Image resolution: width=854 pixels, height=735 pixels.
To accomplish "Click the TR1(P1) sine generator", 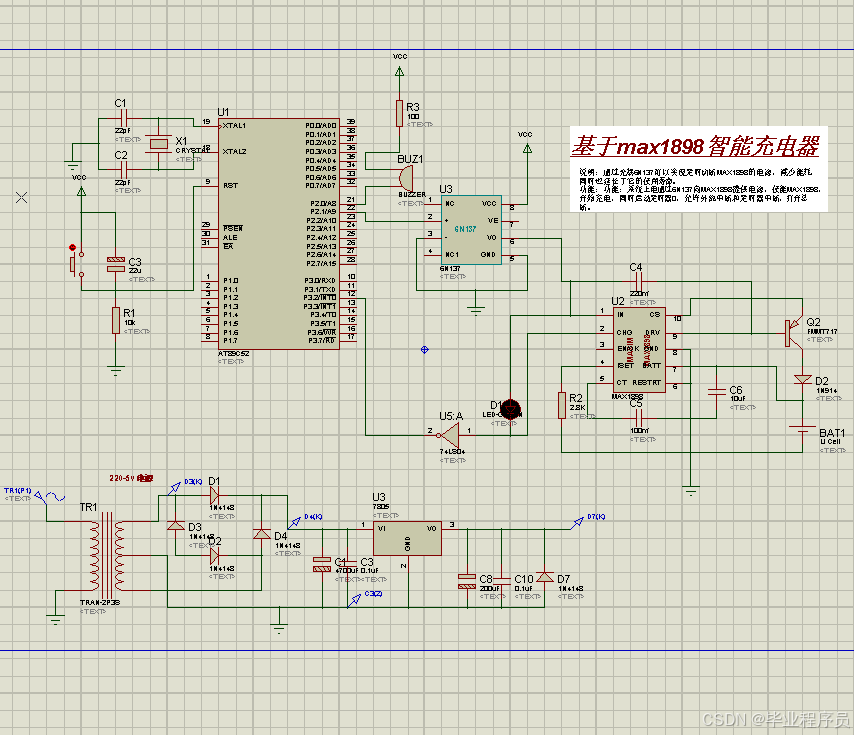I will tap(50, 497).
